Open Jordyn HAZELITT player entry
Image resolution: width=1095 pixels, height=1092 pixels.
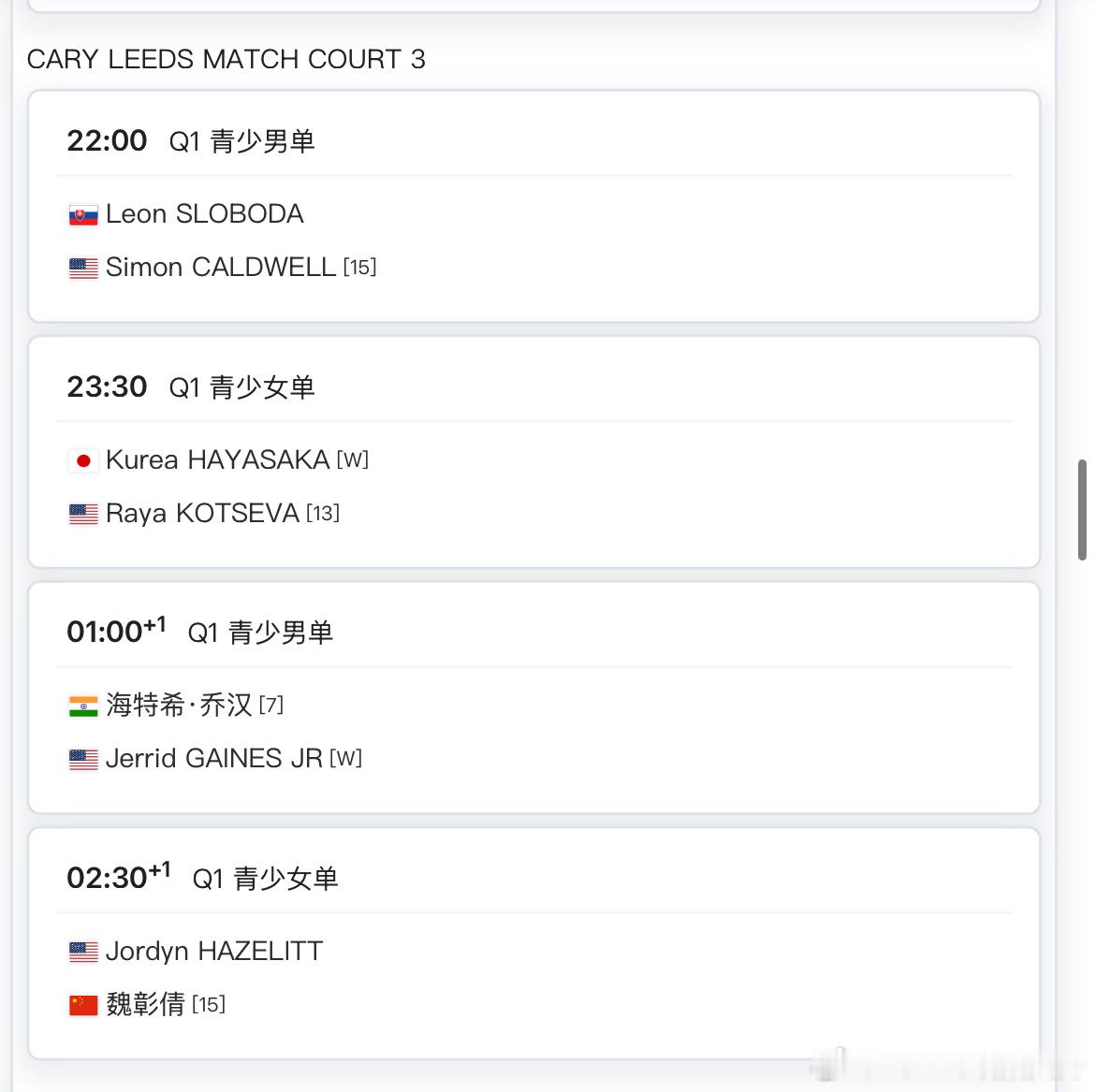coord(214,951)
